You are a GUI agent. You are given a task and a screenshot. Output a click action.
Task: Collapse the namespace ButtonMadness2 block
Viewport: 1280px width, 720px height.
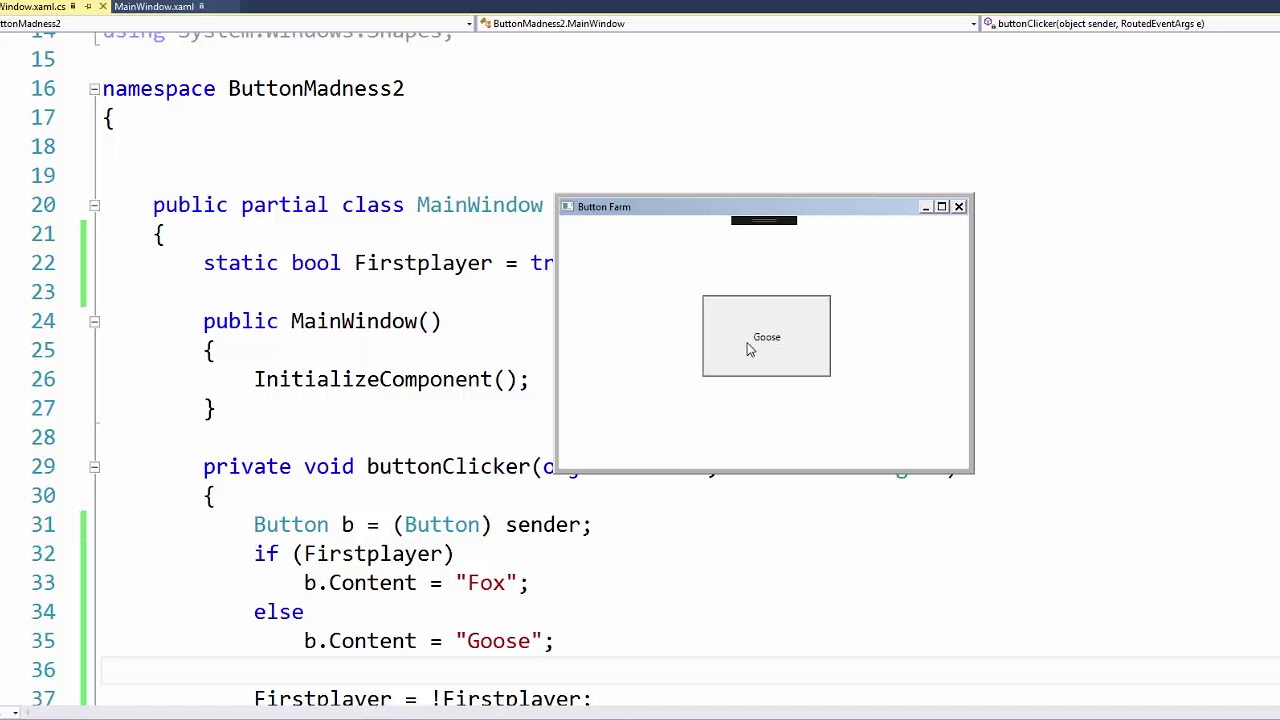pos(94,89)
